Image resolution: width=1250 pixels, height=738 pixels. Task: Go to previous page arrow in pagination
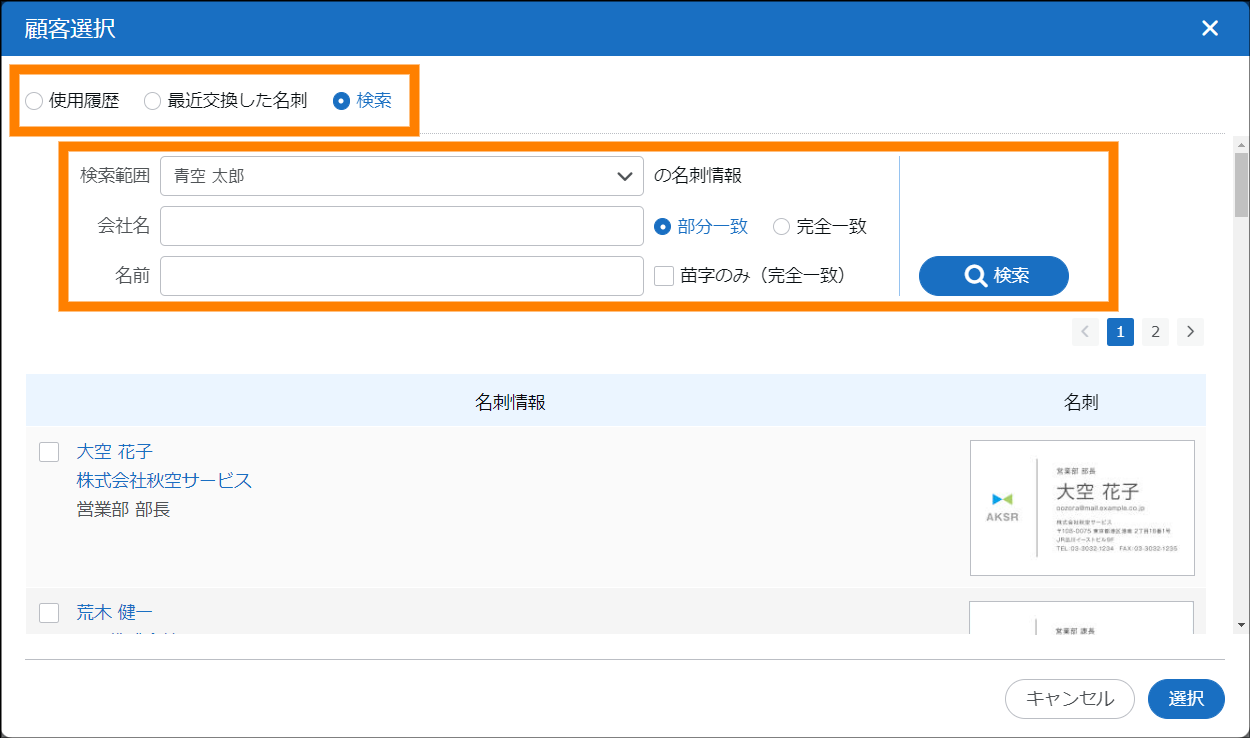(x=1085, y=332)
